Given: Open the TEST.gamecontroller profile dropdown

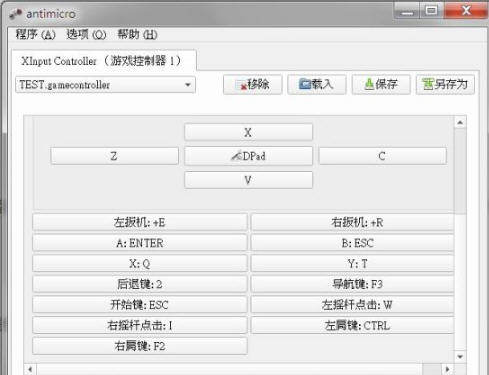Looking at the screenshot, I should (105, 85).
